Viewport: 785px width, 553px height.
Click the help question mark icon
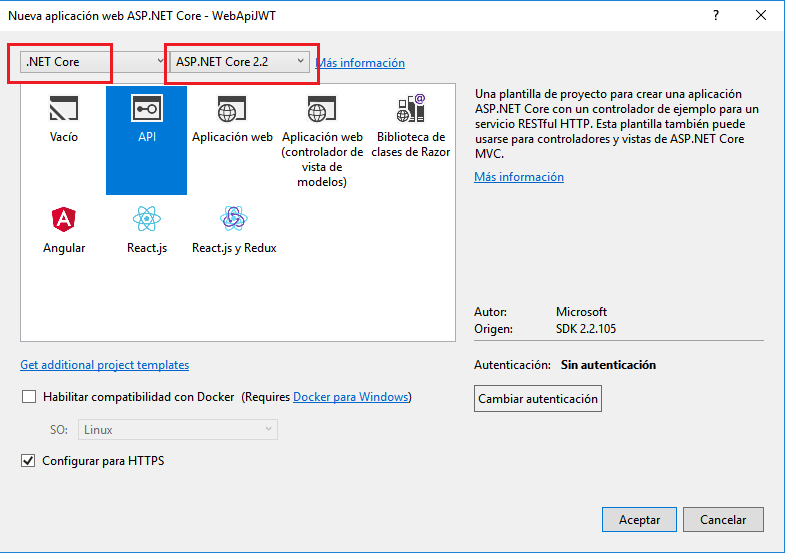click(x=716, y=16)
